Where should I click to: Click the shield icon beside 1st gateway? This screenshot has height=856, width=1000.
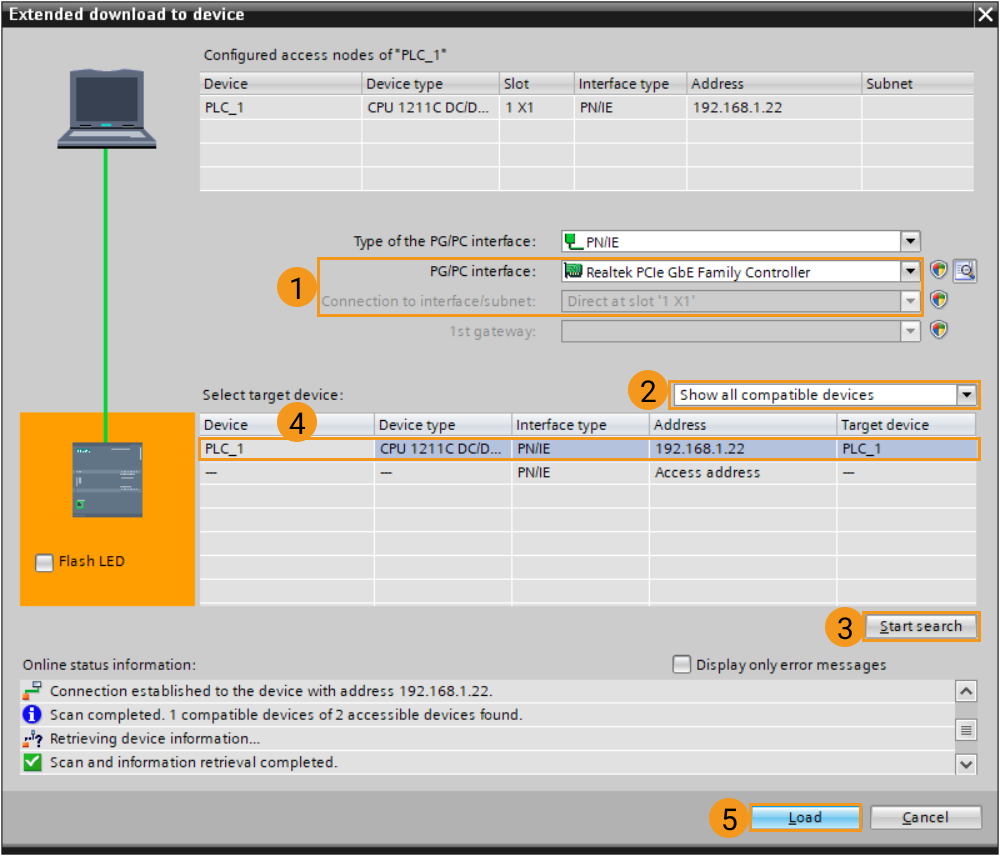[938, 330]
